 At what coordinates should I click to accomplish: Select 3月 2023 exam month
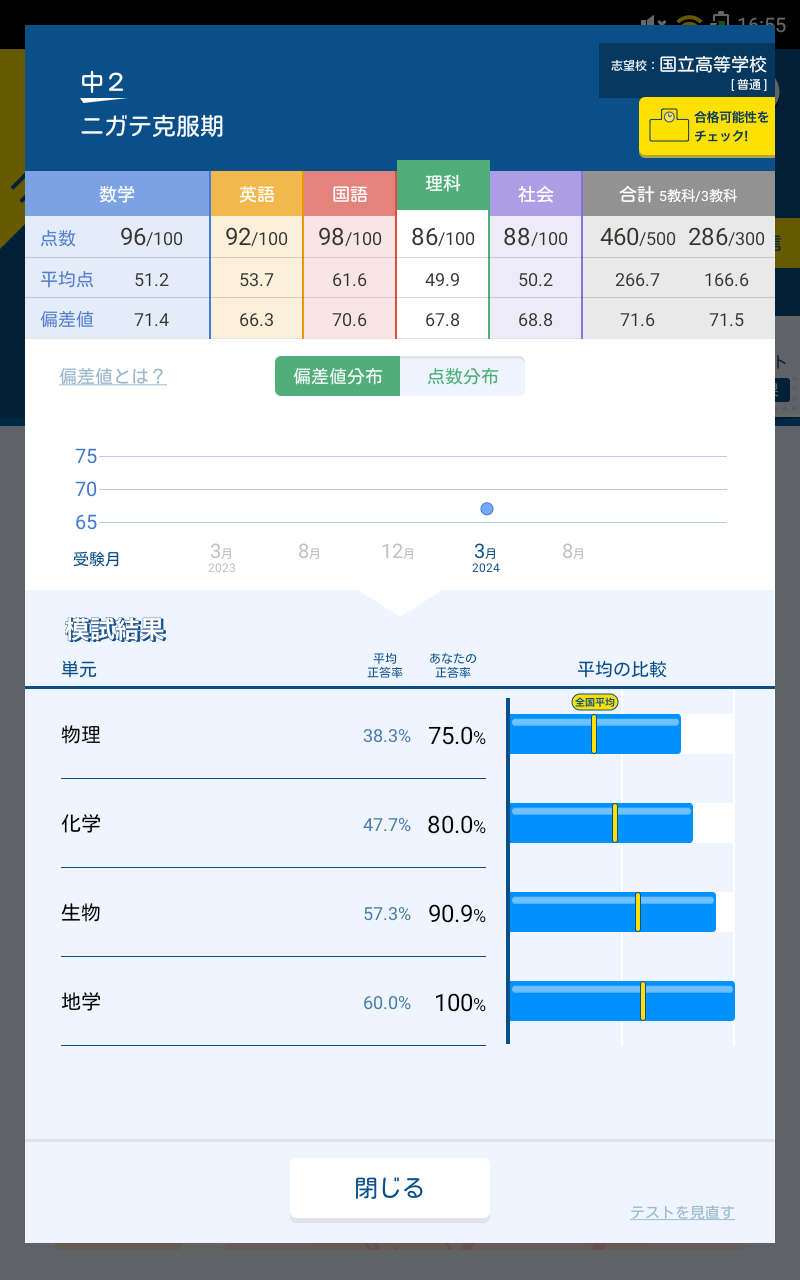(x=221, y=556)
